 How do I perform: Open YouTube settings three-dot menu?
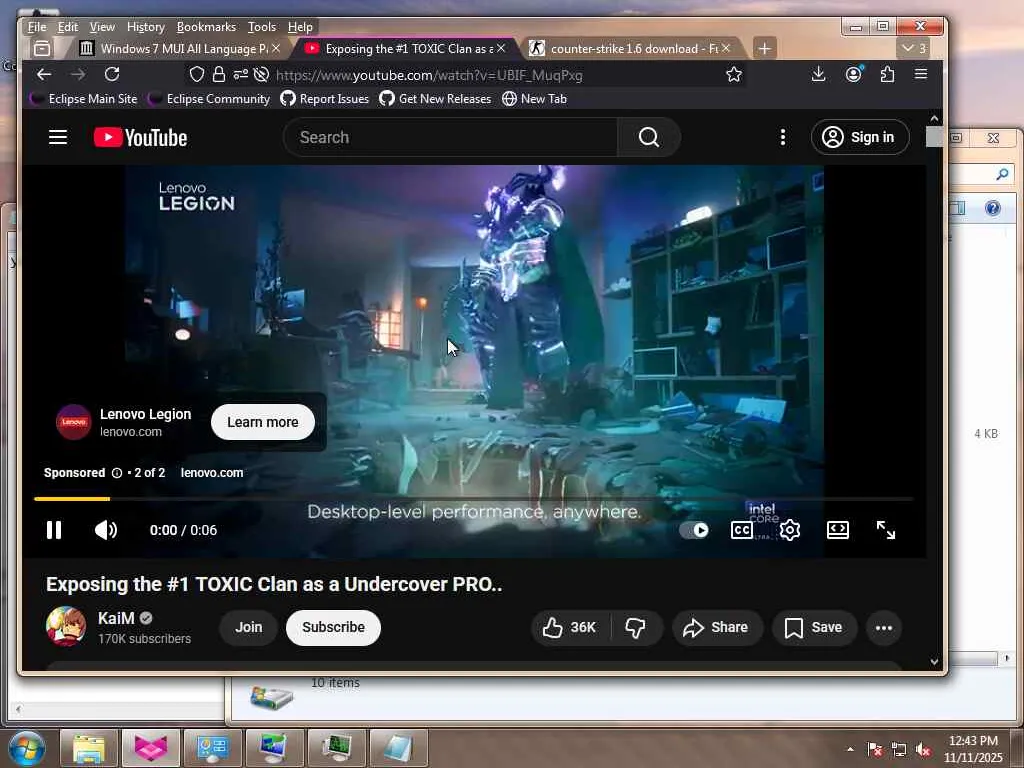(x=782, y=137)
